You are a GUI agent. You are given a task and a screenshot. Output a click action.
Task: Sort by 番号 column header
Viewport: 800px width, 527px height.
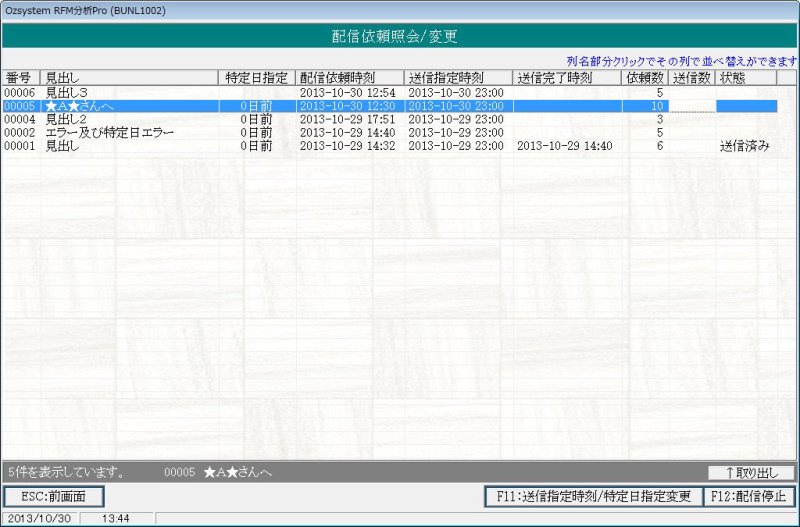[x=21, y=78]
